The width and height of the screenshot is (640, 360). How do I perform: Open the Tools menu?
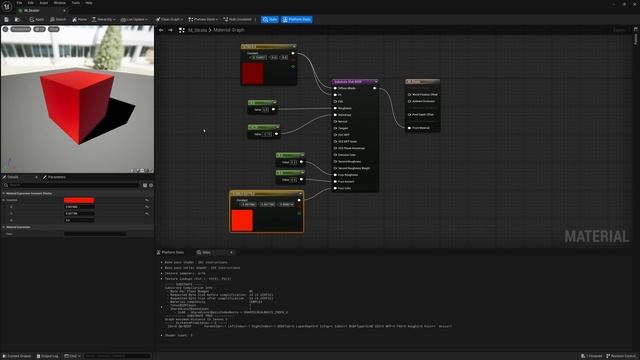pos(76,3)
